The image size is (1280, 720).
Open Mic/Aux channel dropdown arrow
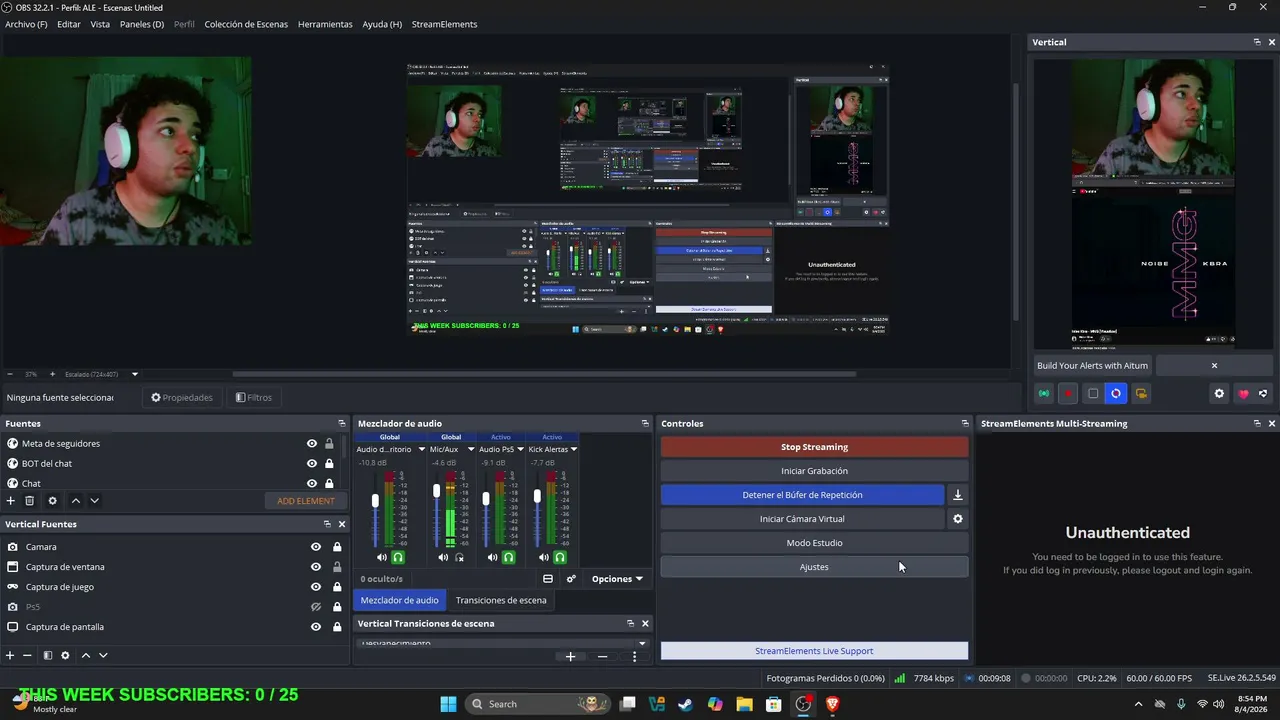[x=471, y=450]
